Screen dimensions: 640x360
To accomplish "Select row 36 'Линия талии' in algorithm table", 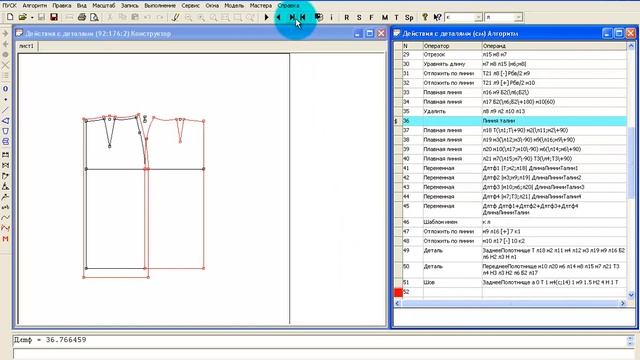I will (x=514, y=121).
